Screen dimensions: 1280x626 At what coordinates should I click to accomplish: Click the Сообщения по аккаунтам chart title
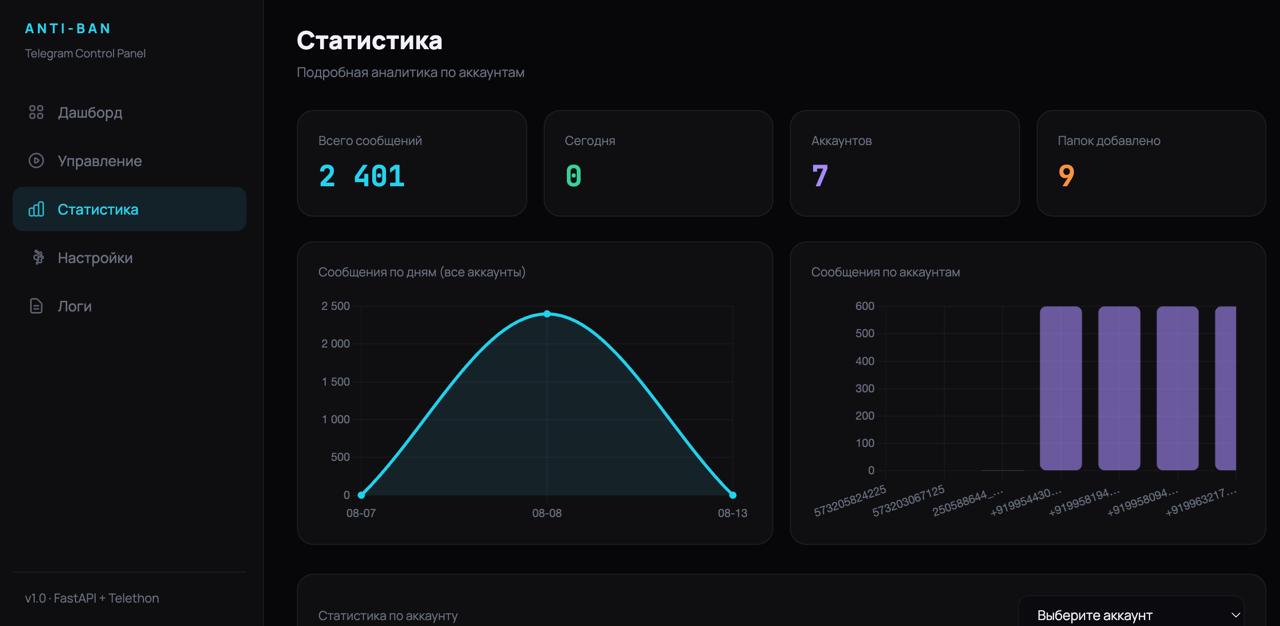tap(886, 272)
